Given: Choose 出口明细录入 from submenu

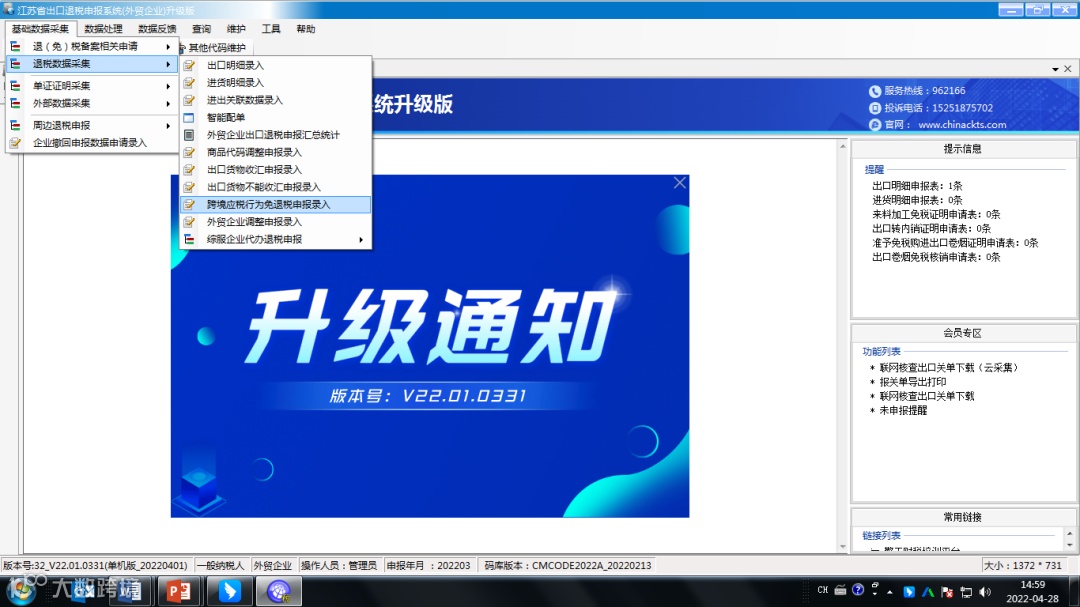Looking at the screenshot, I should point(276,65).
